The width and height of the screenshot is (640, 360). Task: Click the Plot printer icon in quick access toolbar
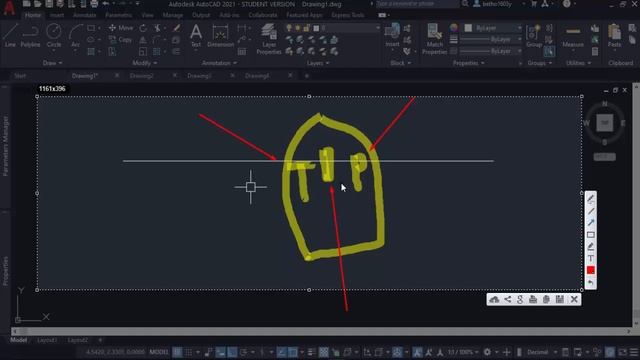tap(94, 4)
